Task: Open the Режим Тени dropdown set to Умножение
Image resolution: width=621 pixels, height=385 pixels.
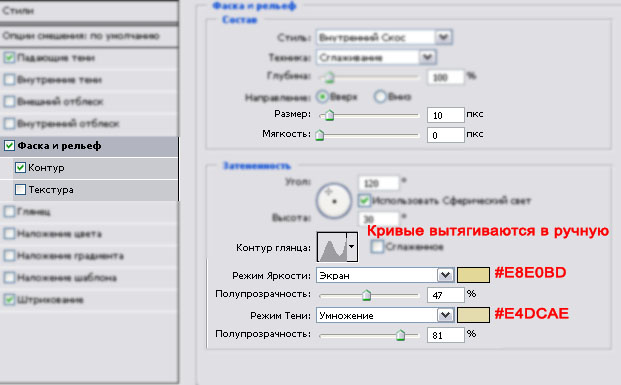Action: point(385,315)
